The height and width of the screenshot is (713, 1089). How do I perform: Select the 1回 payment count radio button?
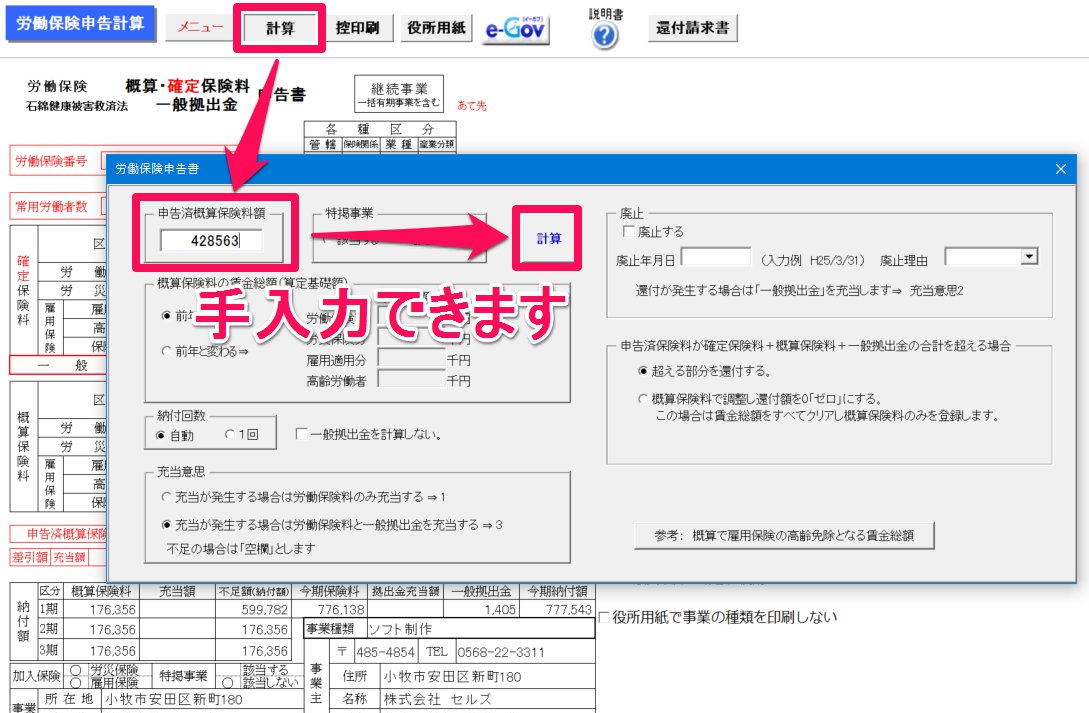pyautogui.click(x=231, y=435)
